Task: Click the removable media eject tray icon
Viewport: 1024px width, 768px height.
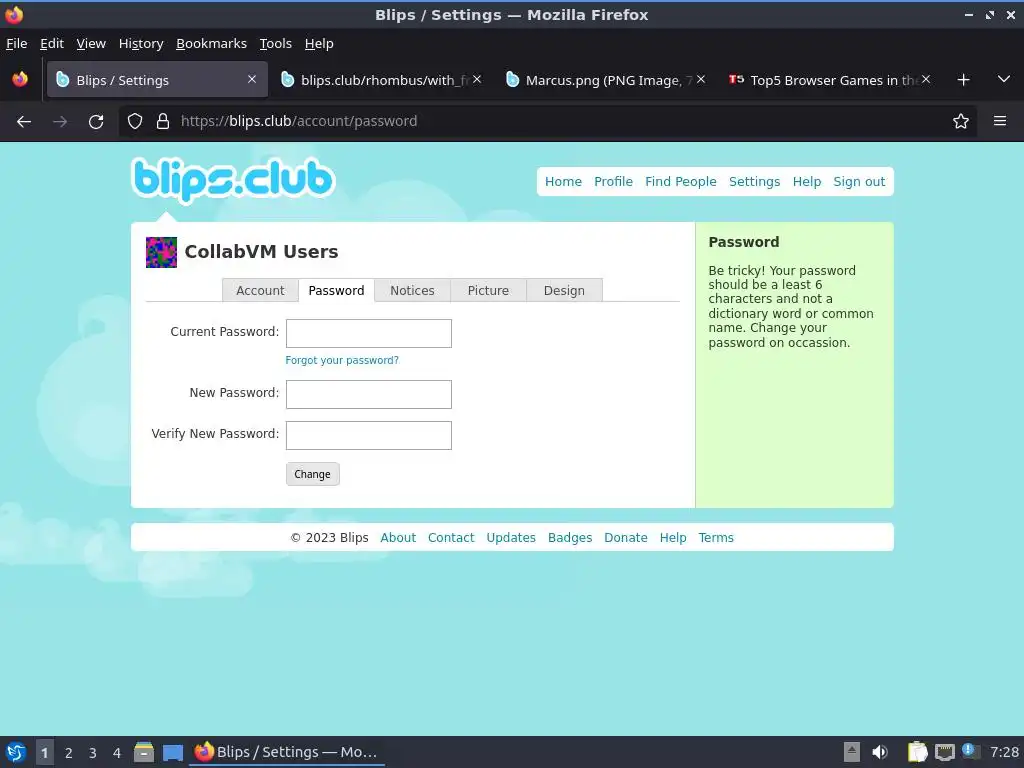Action: 851,752
